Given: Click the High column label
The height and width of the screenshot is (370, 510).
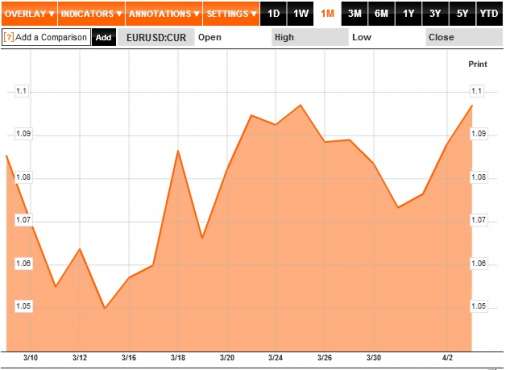Looking at the screenshot, I should [284, 37].
